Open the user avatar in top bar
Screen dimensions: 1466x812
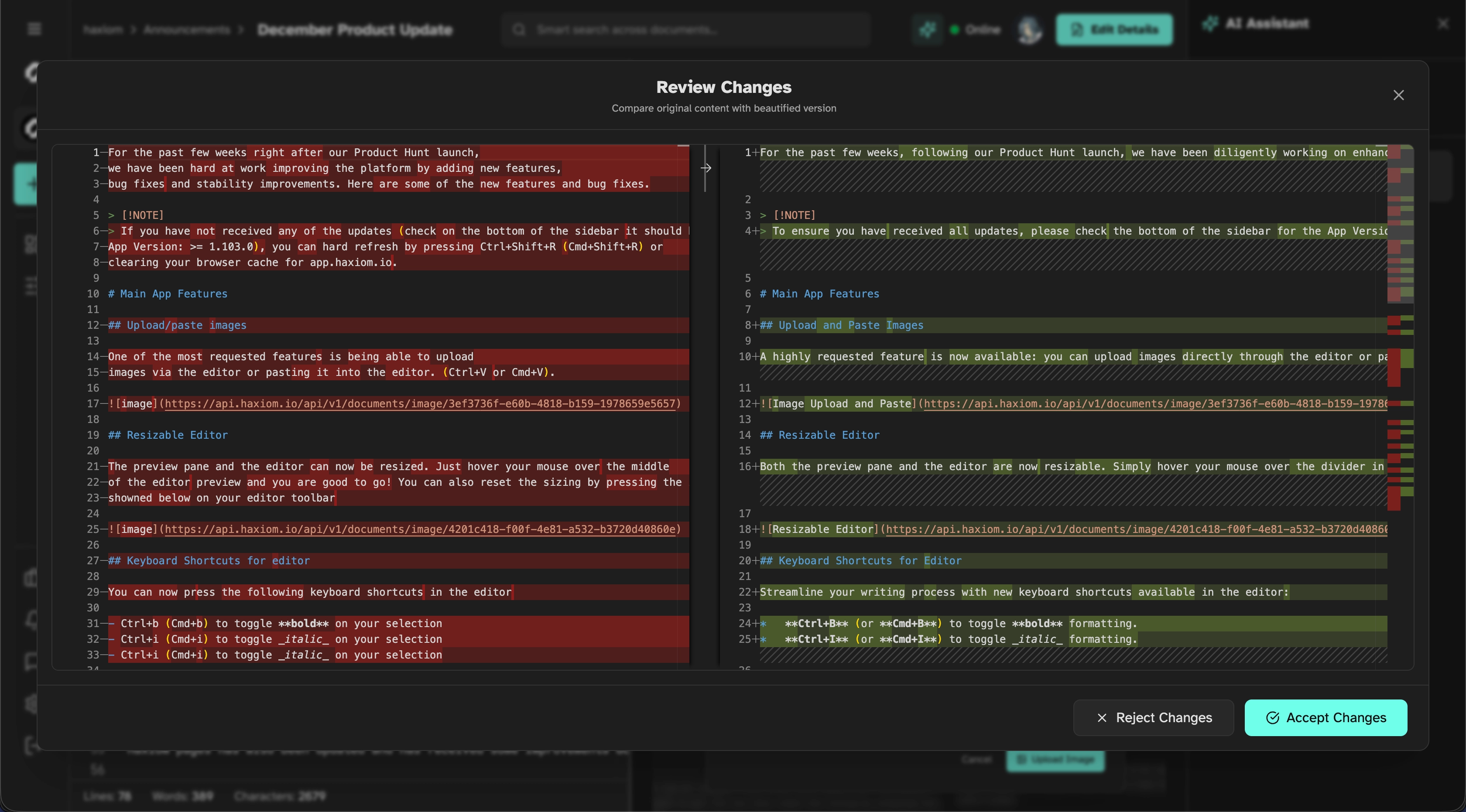click(1030, 30)
